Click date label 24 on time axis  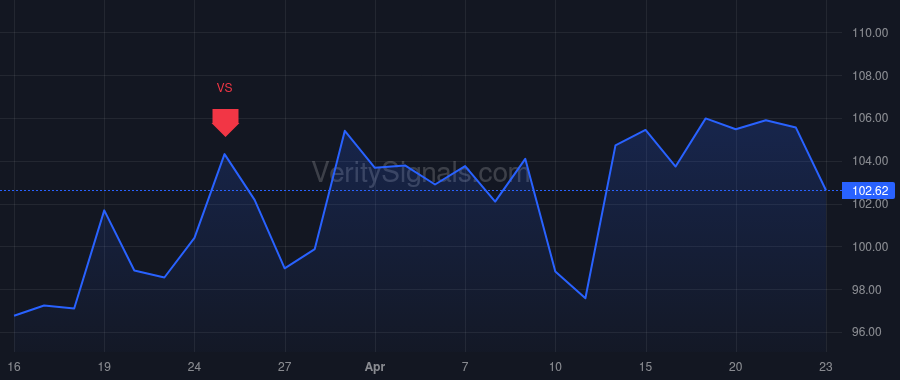point(195,367)
